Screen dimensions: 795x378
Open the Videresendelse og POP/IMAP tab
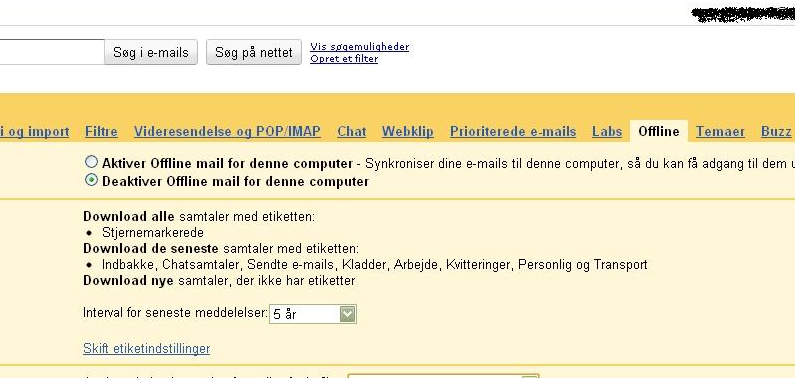[227, 132]
